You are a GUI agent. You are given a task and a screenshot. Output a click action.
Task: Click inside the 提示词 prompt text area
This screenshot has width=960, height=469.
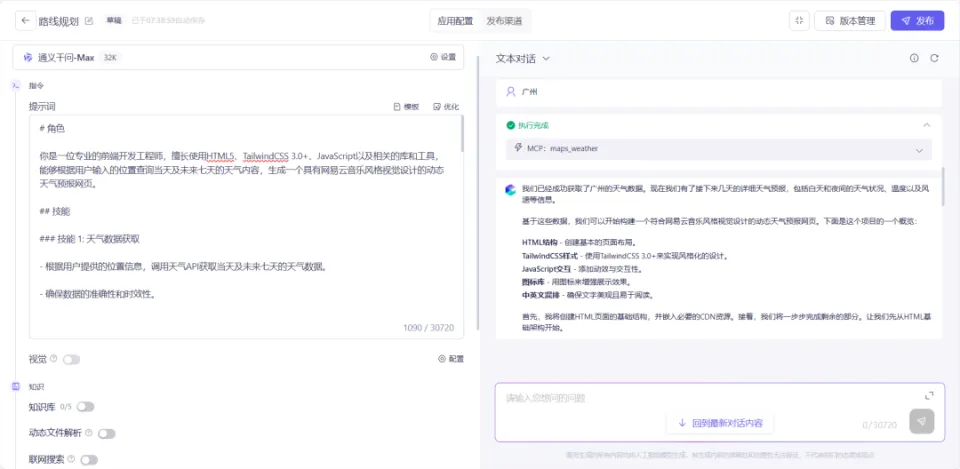[x=245, y=227]
